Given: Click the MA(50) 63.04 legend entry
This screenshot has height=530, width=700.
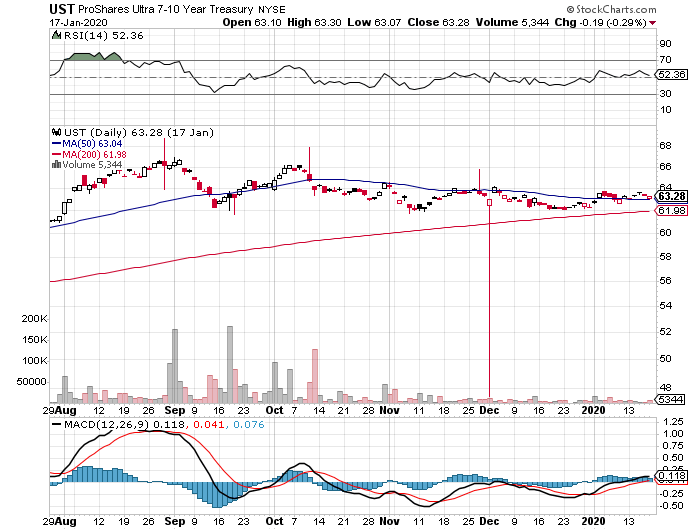Looking at the screenshot, I should pos(92,143).
